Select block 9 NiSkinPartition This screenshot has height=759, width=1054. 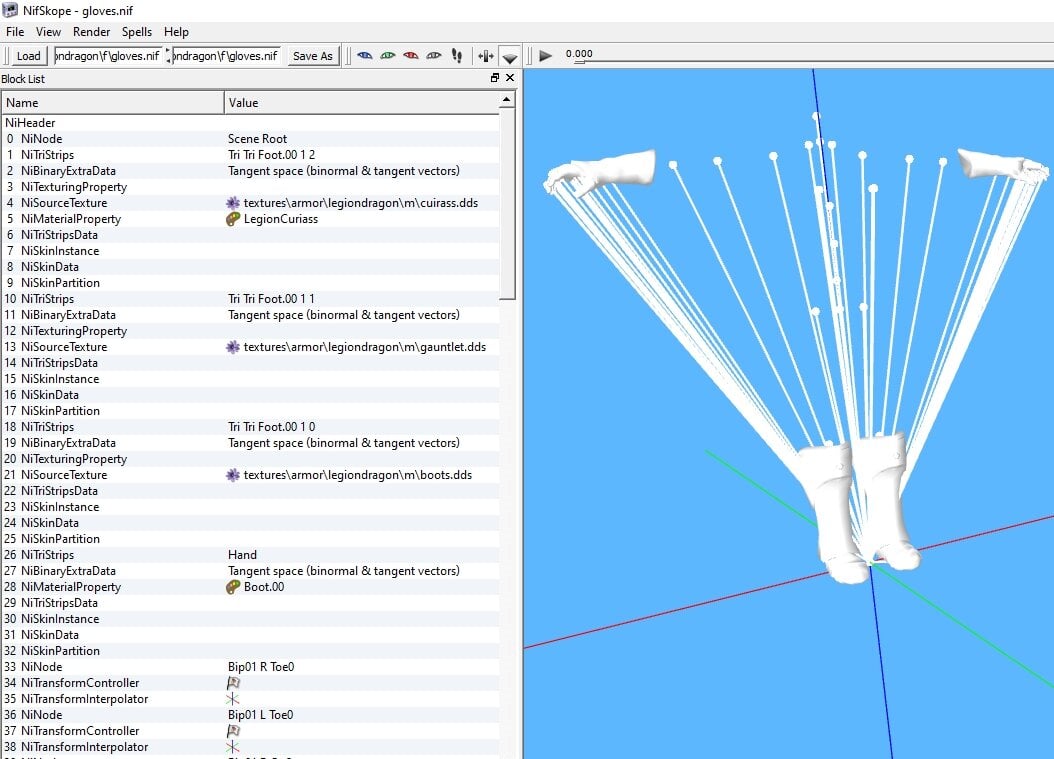tap(251, 283)
